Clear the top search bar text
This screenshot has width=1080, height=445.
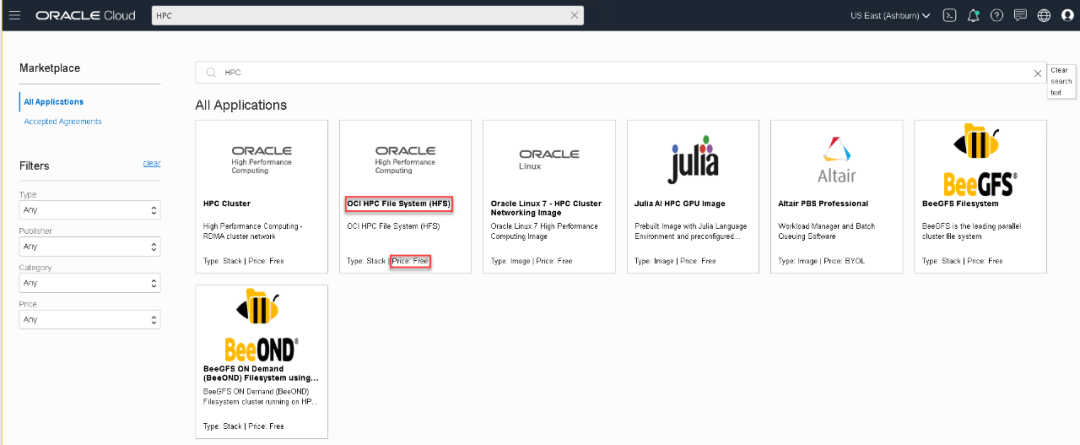pos(574,15)
